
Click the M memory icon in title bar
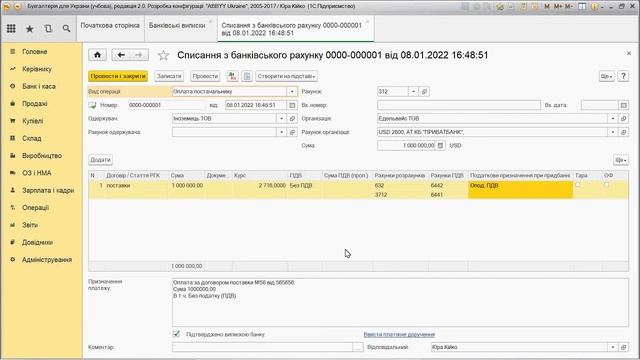point(547,7)
